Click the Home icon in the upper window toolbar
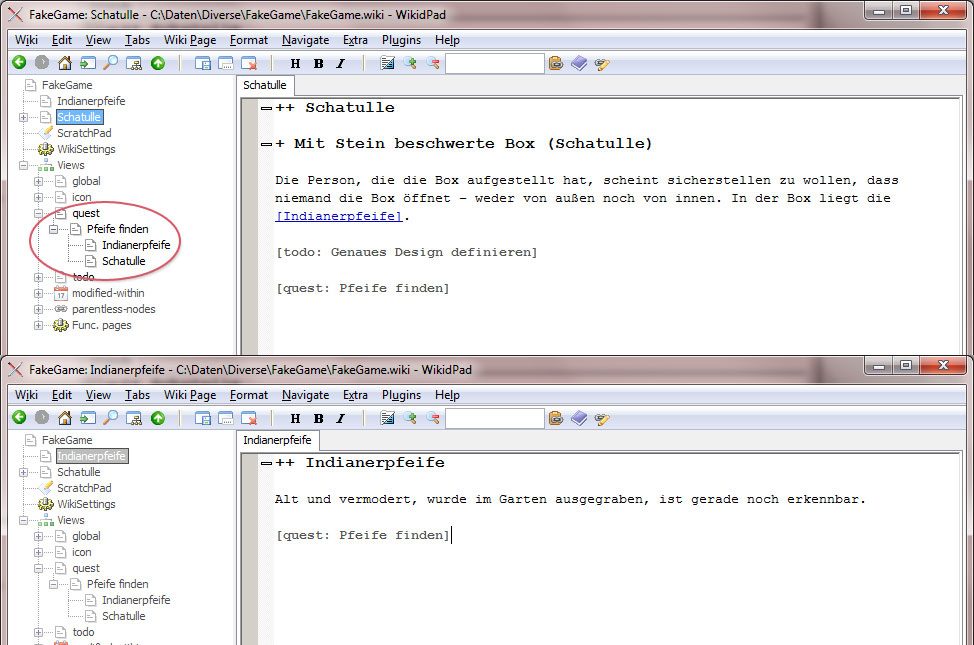The height and width of the screenshot is (645, 974). pyautogui.click(x=65, y=63)
